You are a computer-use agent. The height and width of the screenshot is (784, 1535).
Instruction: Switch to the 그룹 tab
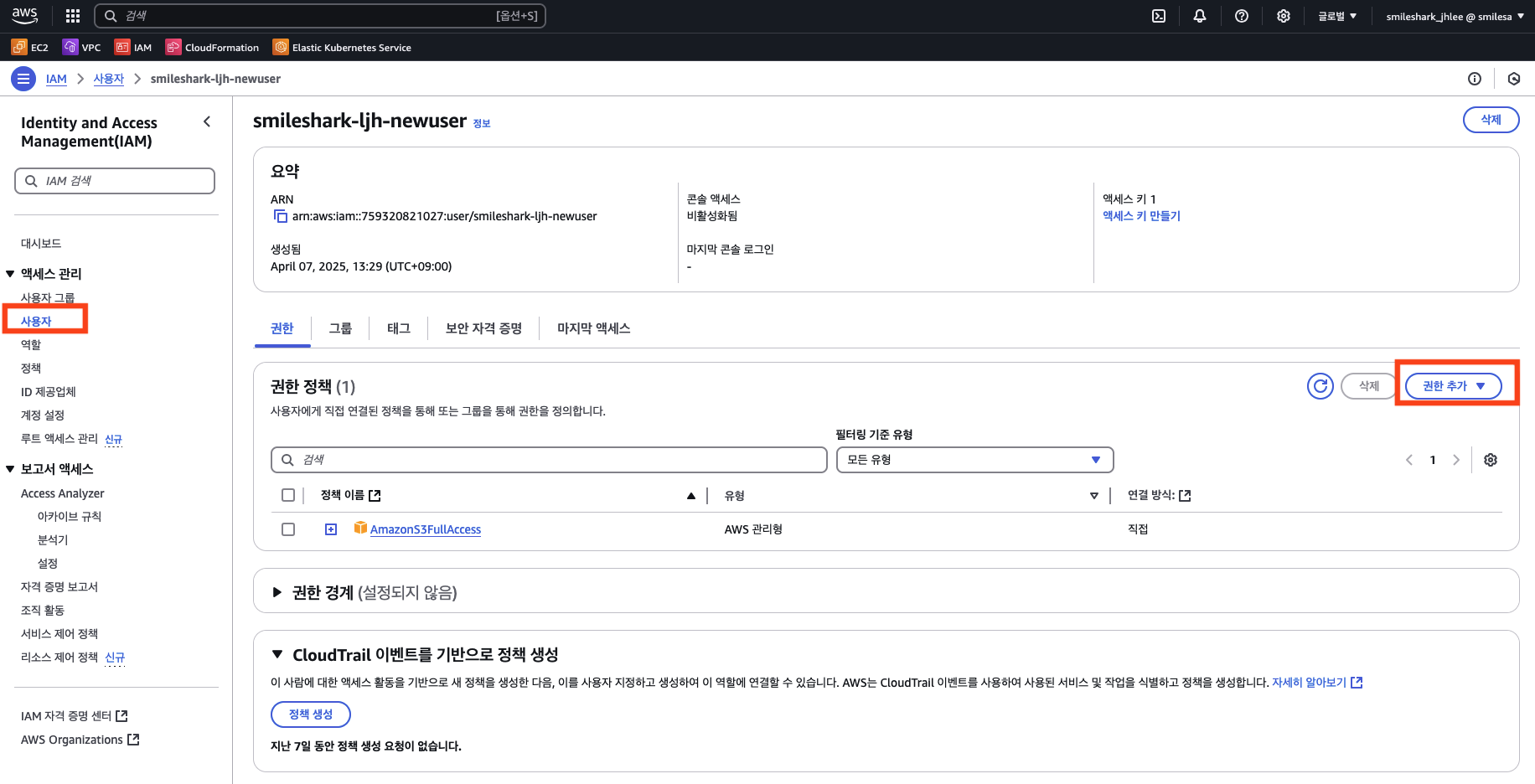340,328
